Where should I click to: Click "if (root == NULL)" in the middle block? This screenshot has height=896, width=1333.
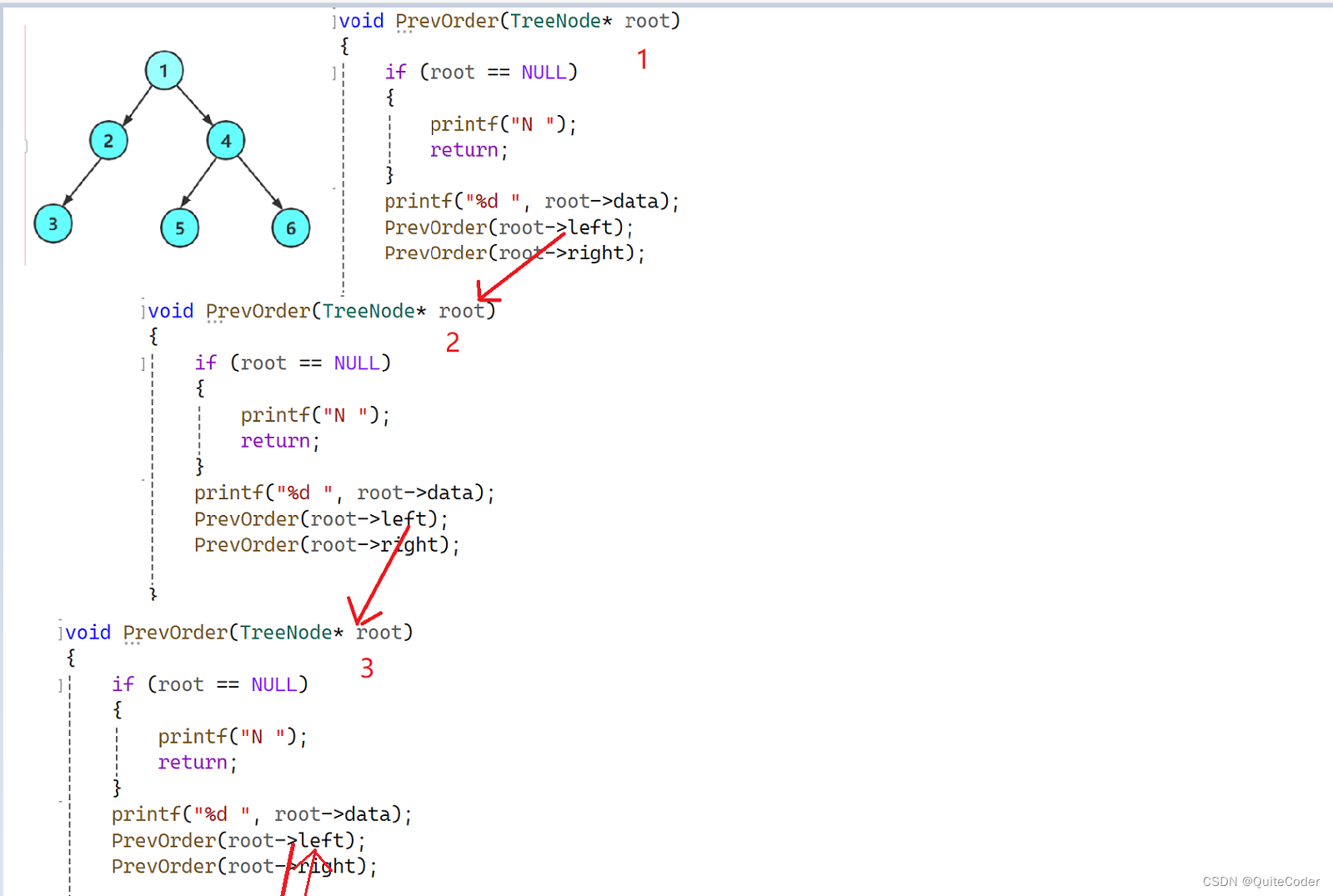(293, 363)
